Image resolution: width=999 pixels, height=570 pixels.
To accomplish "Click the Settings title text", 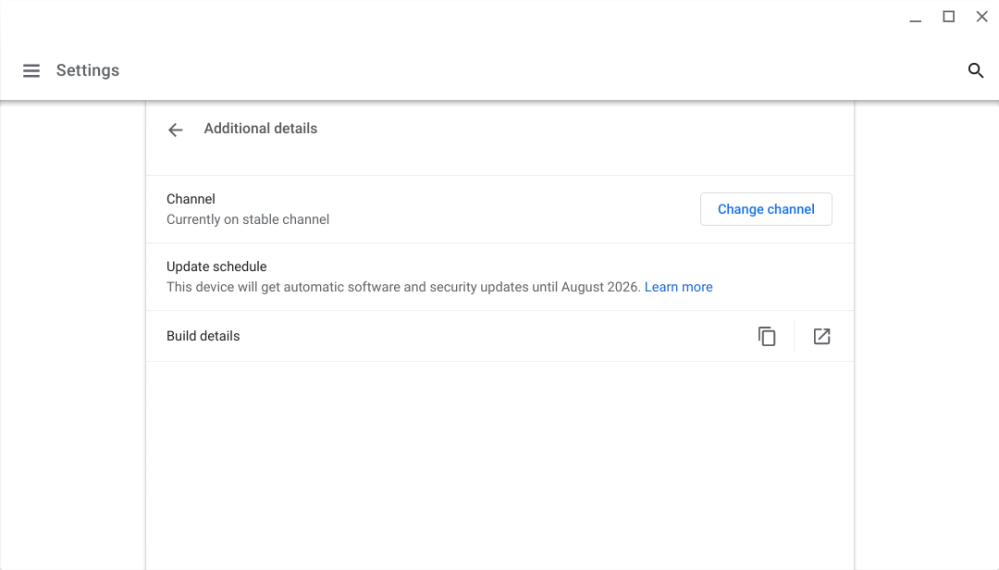I will coord(88,71).
